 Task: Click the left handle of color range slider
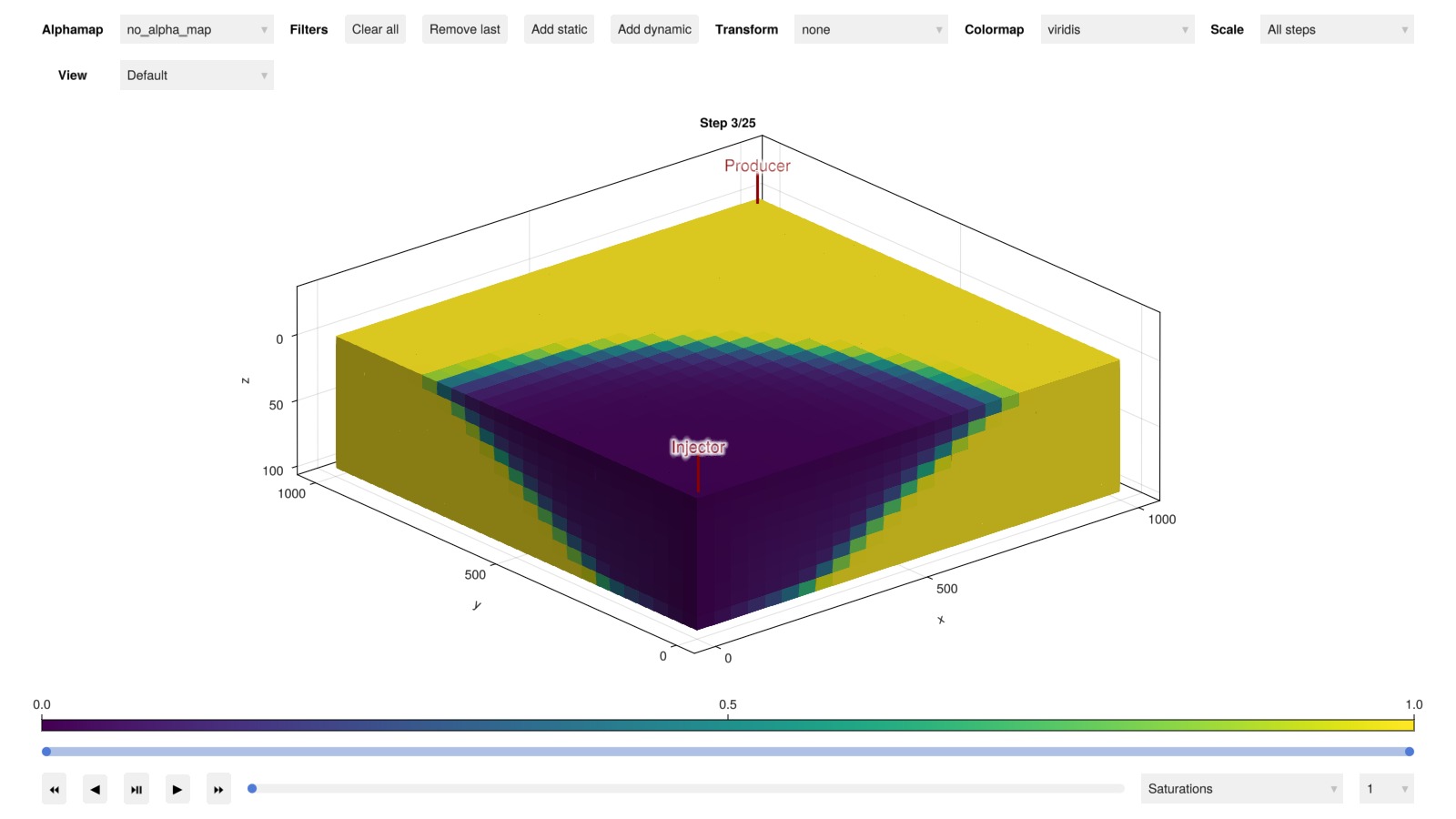coord(46,752)
